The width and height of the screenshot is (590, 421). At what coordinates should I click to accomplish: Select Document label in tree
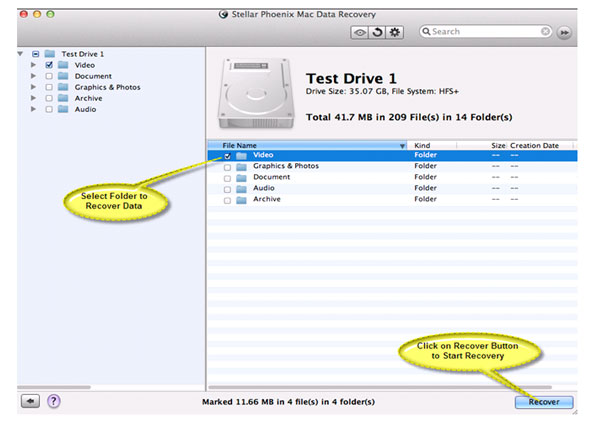click(93, 76)
